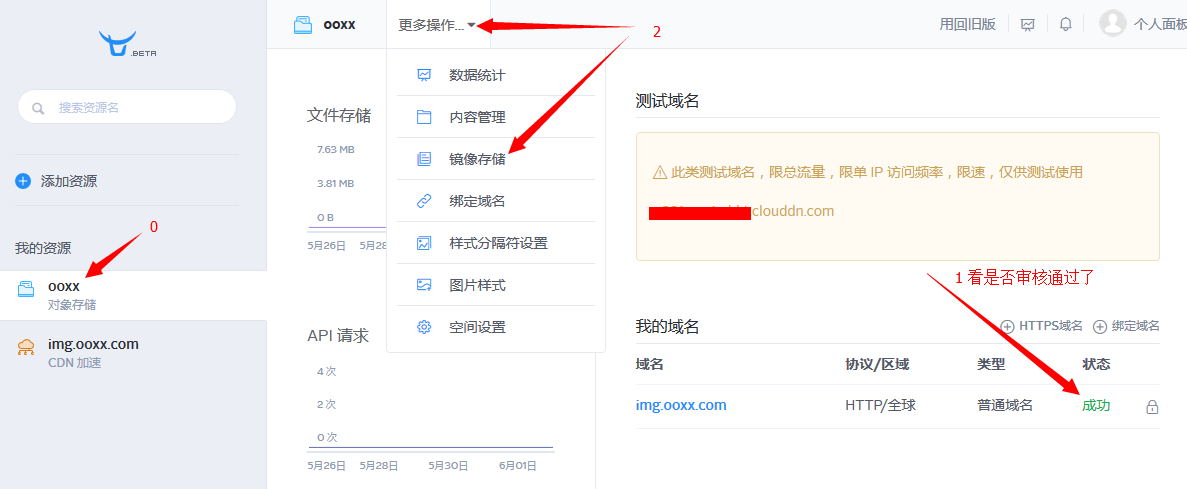Choose 镜像存储 in the dropdown menu

tap(477, 159)
